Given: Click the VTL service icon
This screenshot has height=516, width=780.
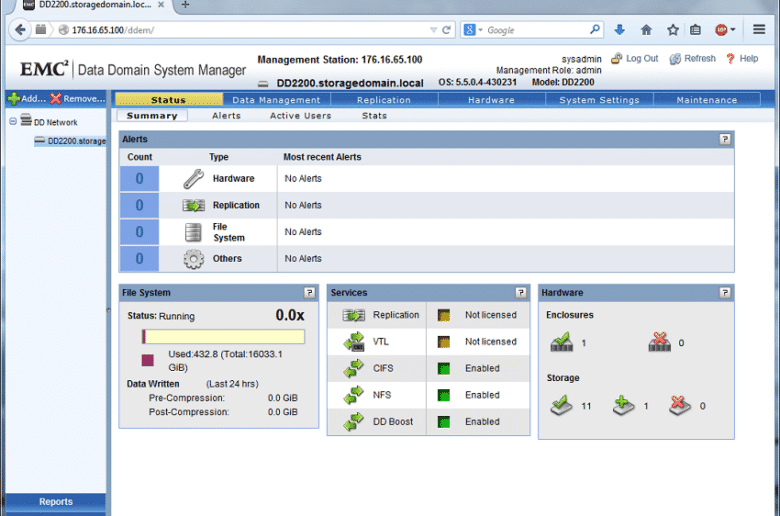Looking at the screenshot, I should (354, 342).
